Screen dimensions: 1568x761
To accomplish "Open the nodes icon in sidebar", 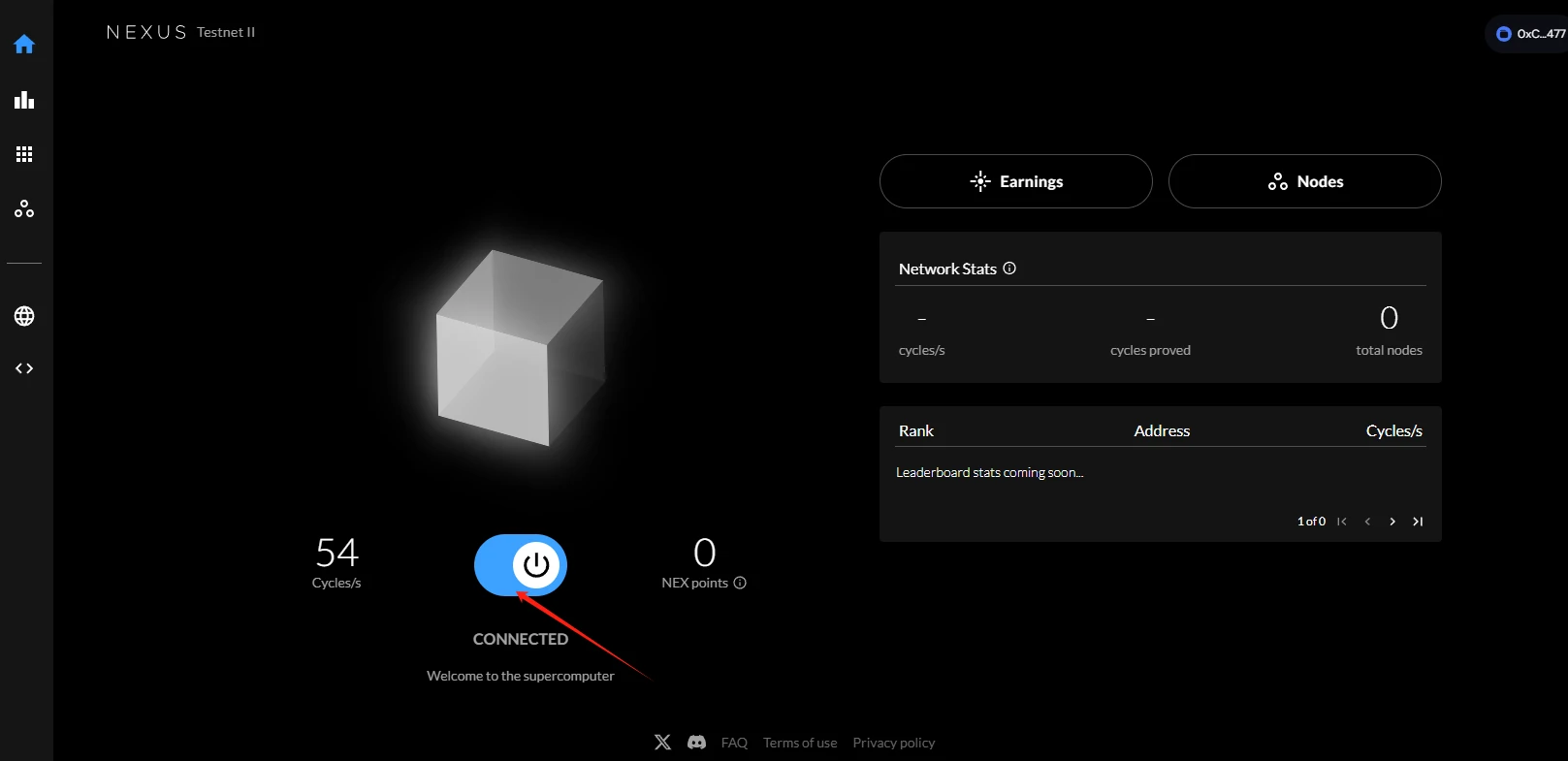I will pos(24,208).
